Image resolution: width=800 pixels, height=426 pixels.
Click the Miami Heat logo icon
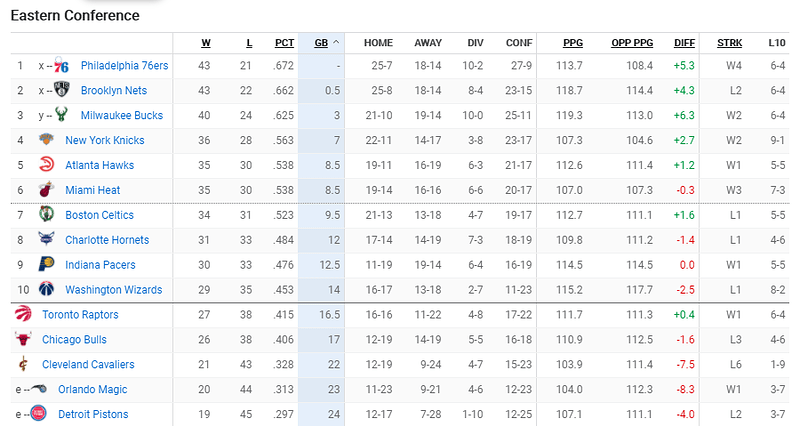[46, 189]
